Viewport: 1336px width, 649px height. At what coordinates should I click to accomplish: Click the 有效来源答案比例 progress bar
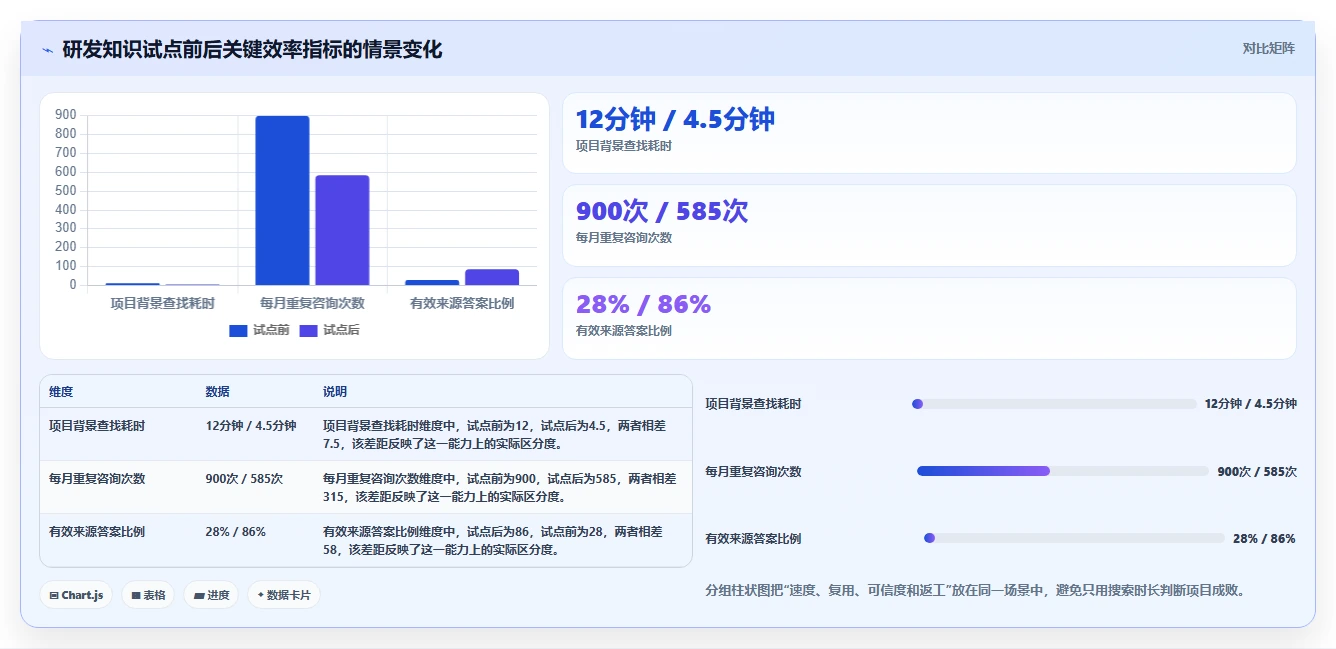point(1074,538)
